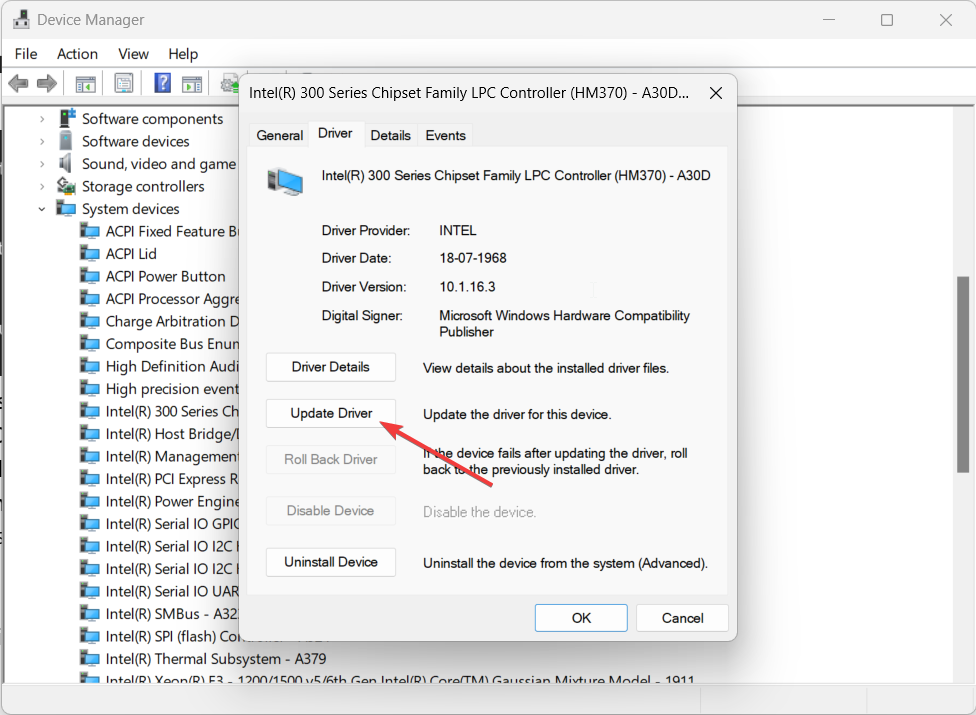Expand the Software components category

[x=42, y=118]
